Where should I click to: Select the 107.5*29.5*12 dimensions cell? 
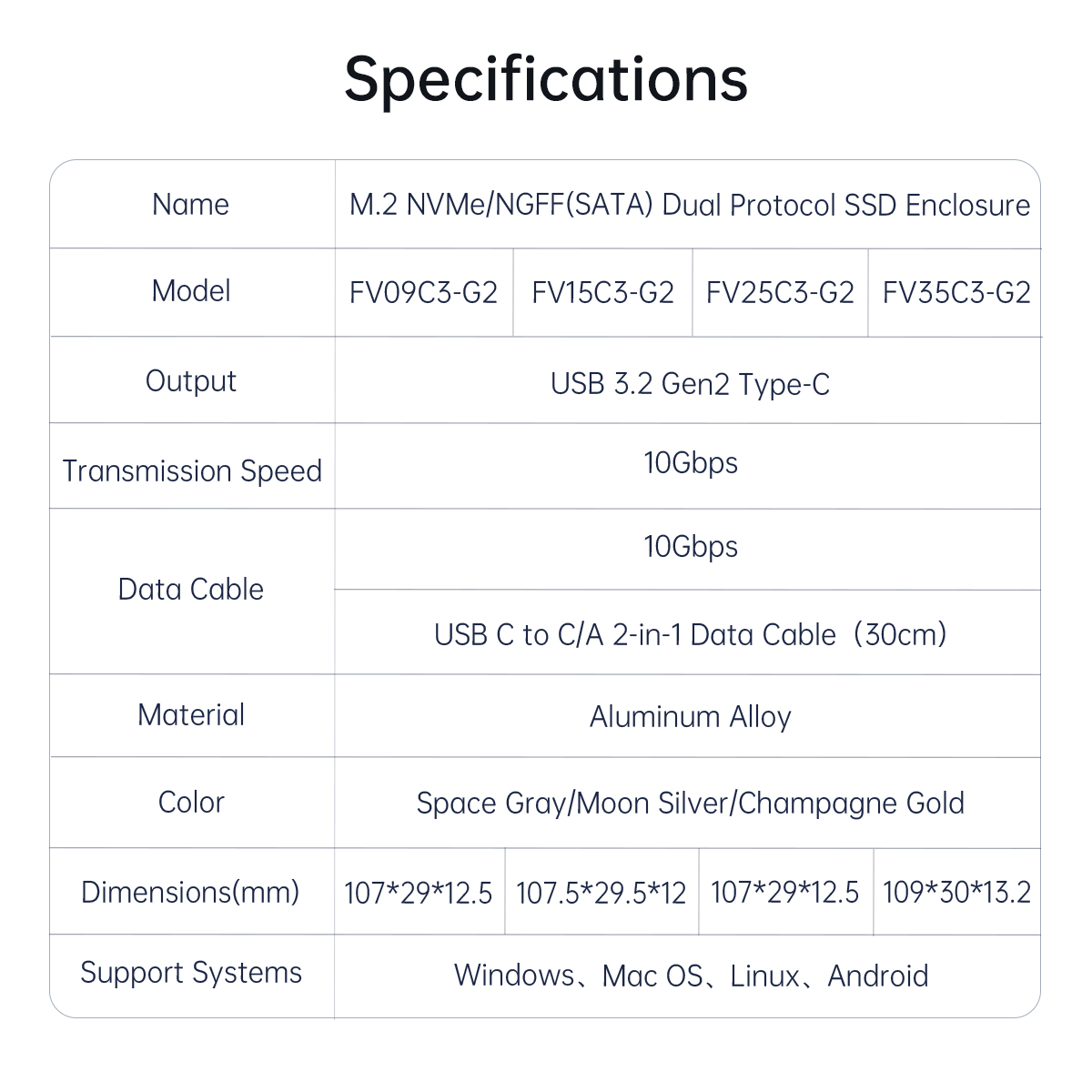point(601,893)
